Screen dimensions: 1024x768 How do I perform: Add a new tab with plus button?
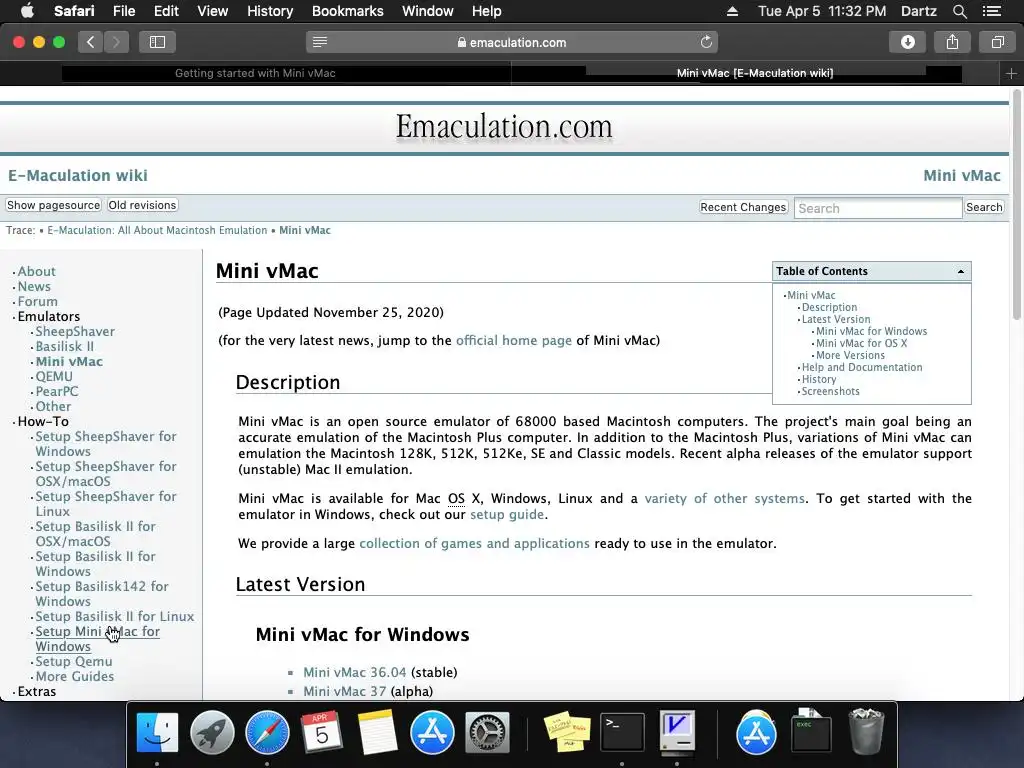tap(1011, 74)
